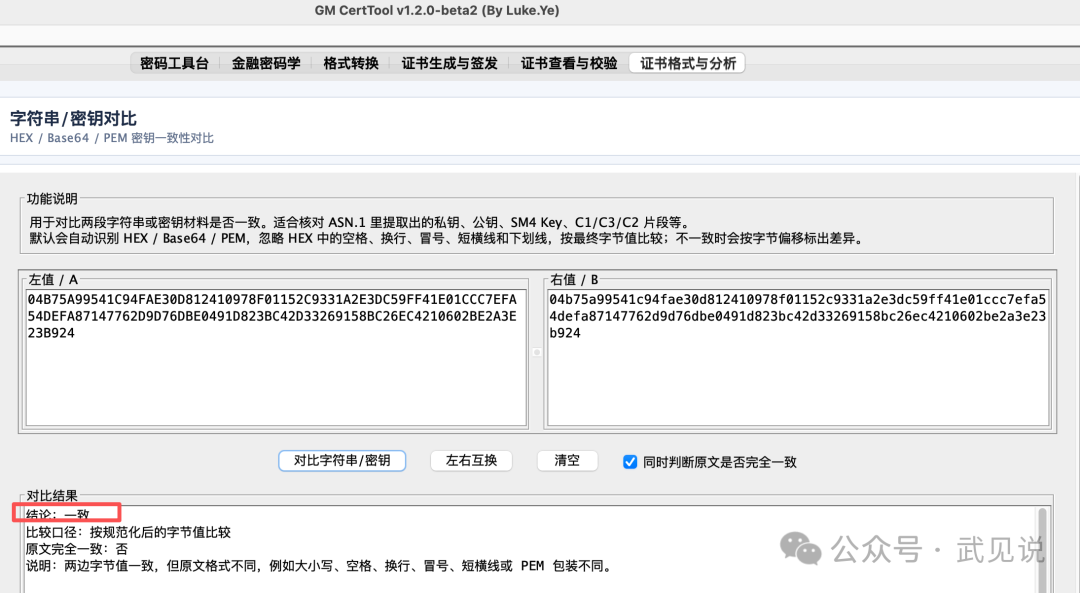
Task: Click the 说明：两边字节值一致 explanation line
Action: [318, 566]
